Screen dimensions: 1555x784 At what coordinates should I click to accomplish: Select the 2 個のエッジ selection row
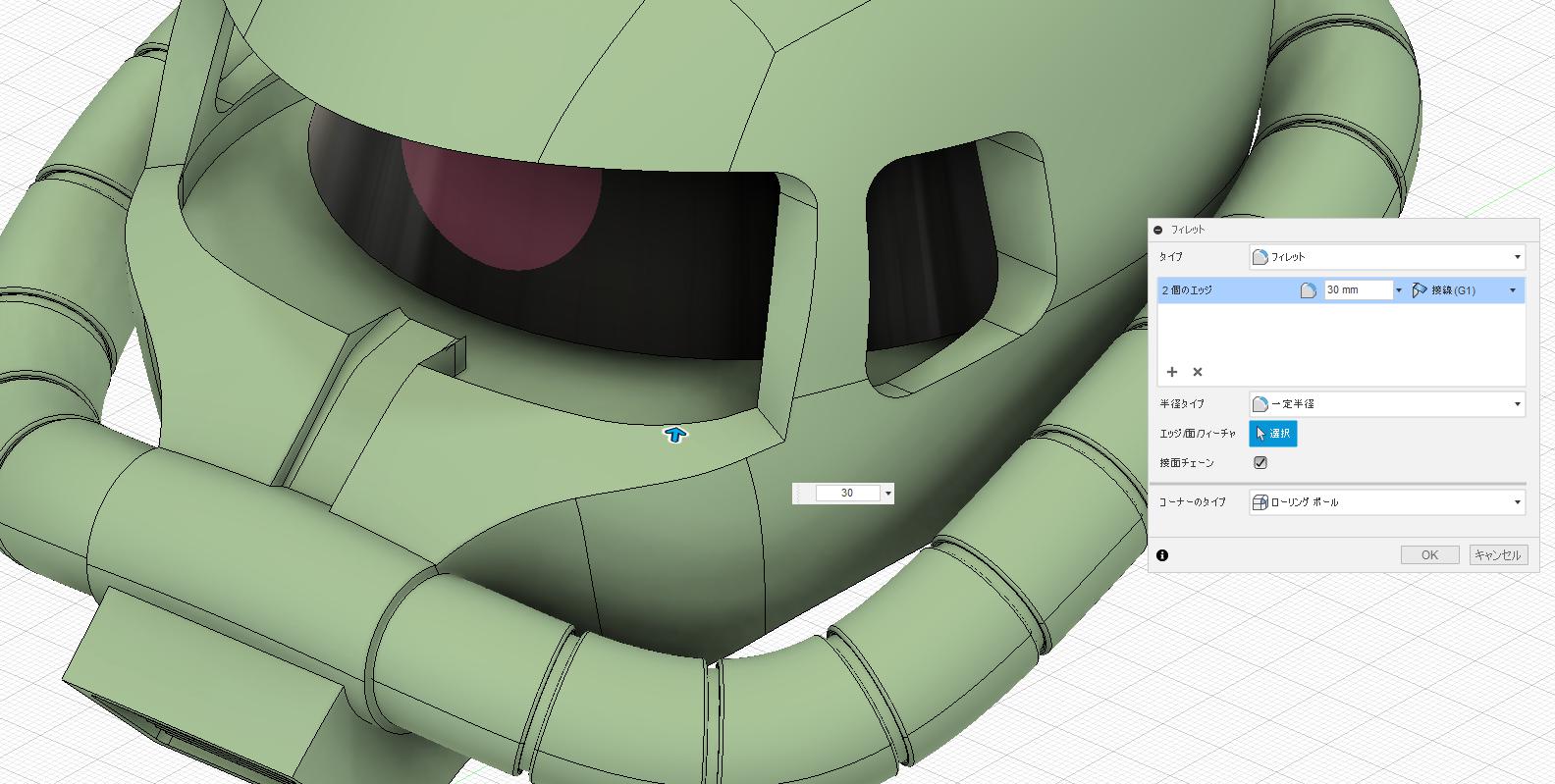(1341, 290)
